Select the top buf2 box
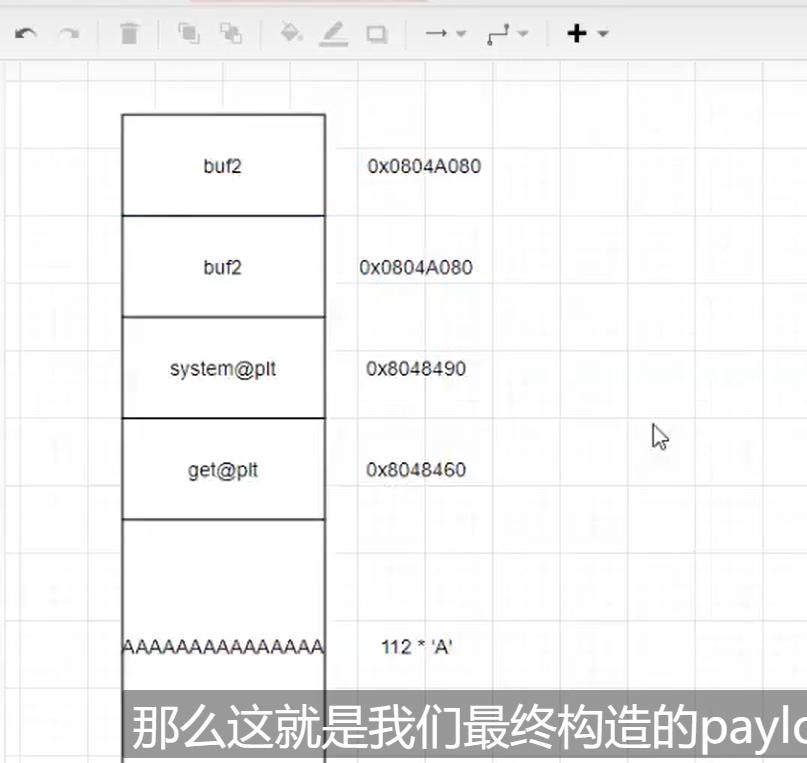807x763 pixels. click(x=223, y=166)
